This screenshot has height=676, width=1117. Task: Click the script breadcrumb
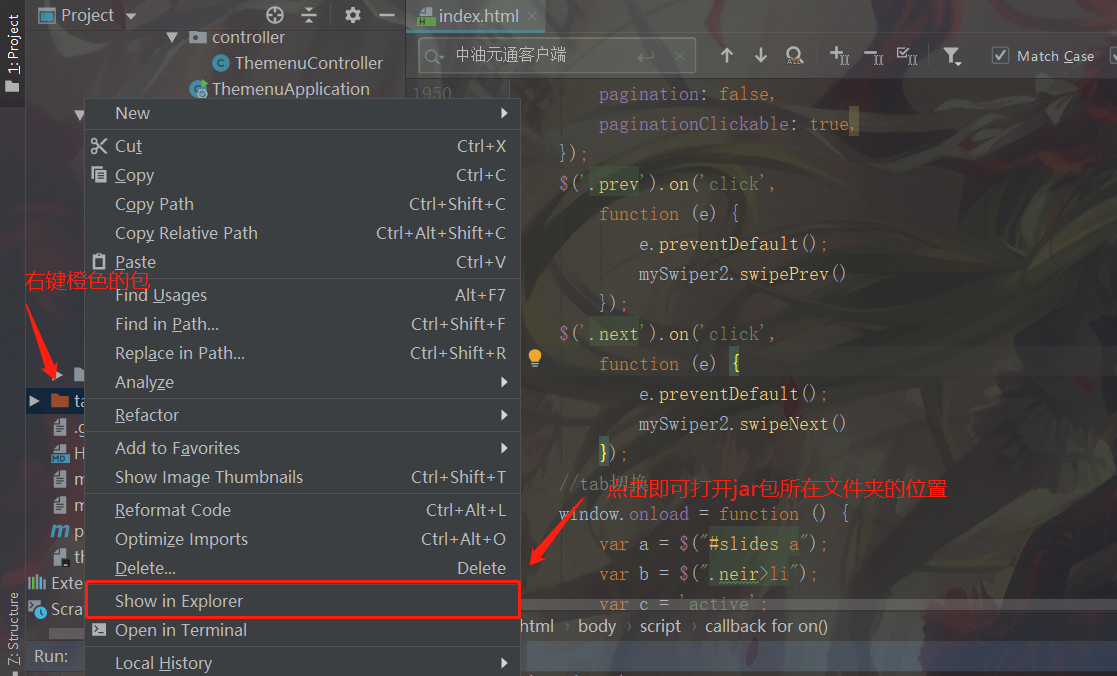(660, 626)
